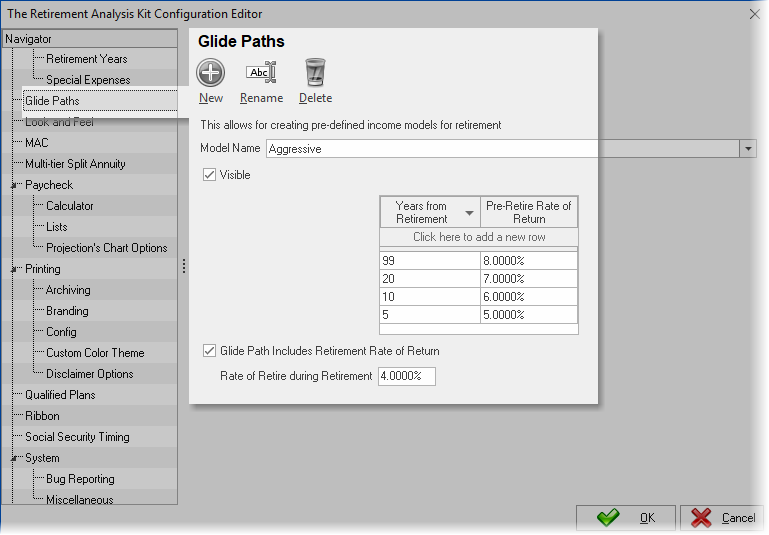Select the 8.0000% rate of return cell
769x535 pixels.
pyautogui.click(x=528, y=260)
